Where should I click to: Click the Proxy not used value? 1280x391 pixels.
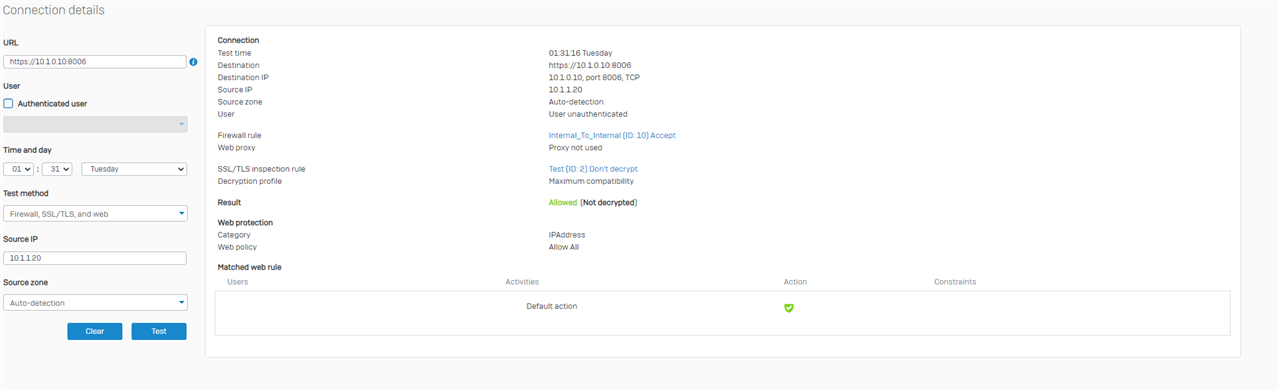(x=575, y=147)
